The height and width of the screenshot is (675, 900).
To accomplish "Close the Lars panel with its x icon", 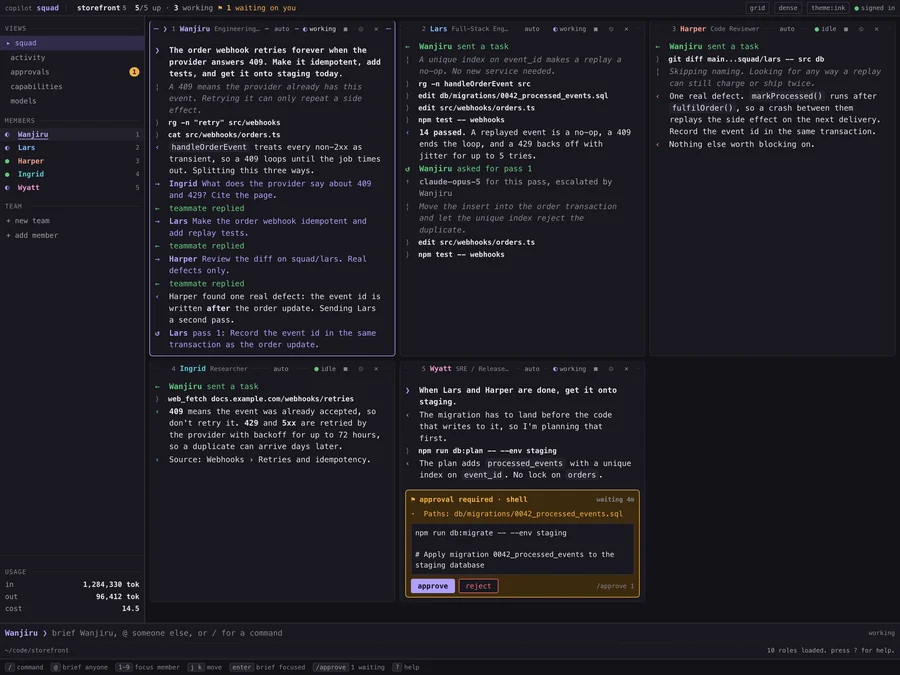I will click(x=626, y=29).
